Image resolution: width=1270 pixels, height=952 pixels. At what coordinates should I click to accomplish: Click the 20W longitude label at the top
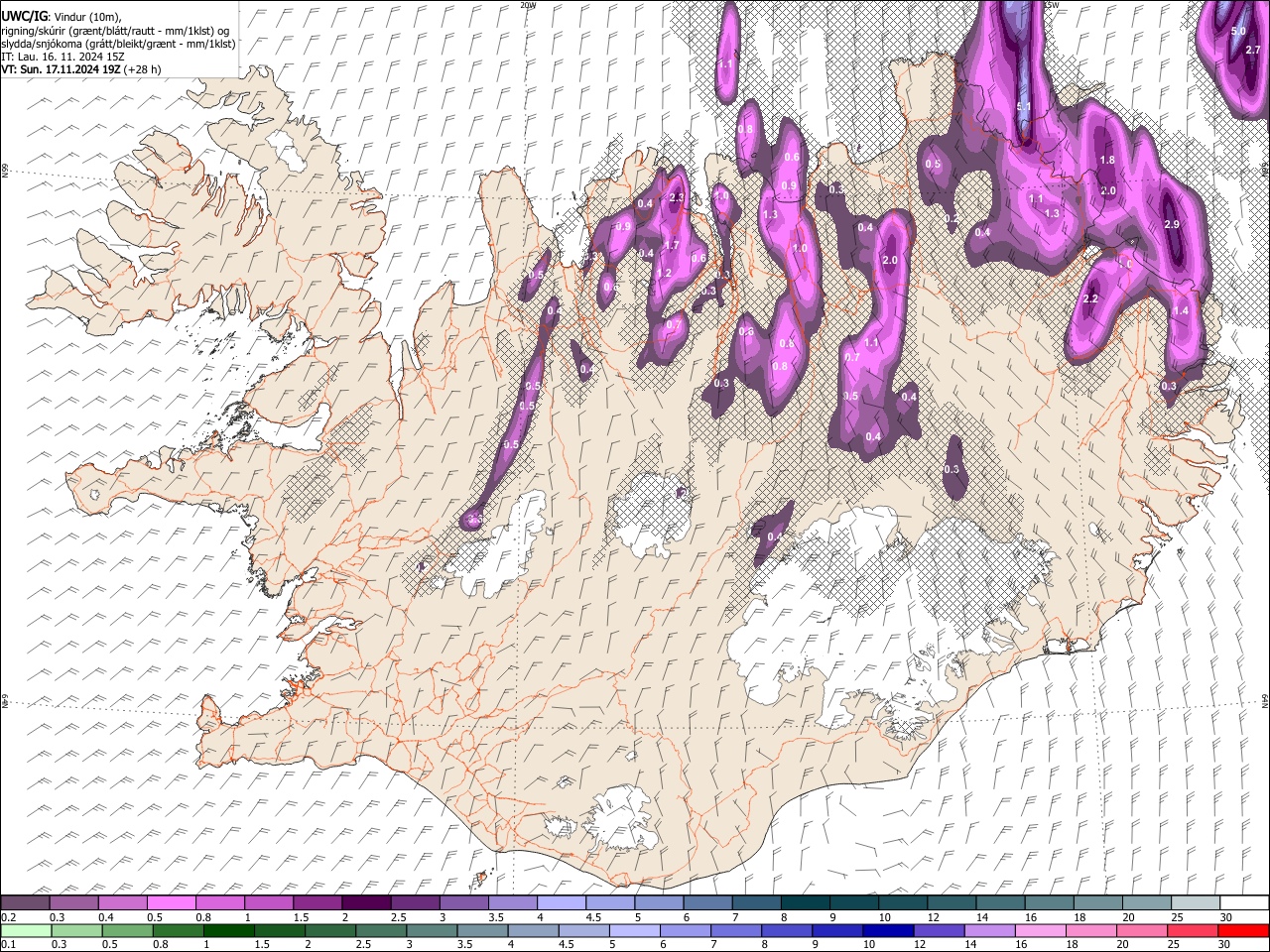coord(528,5)
